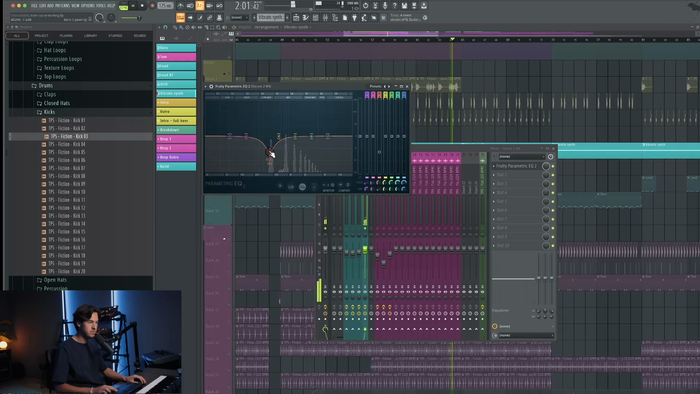Screen dimensions: 700x394
Task: Collapse the Kicks folder
Action: pyautogui.click(x=49, y=112)
